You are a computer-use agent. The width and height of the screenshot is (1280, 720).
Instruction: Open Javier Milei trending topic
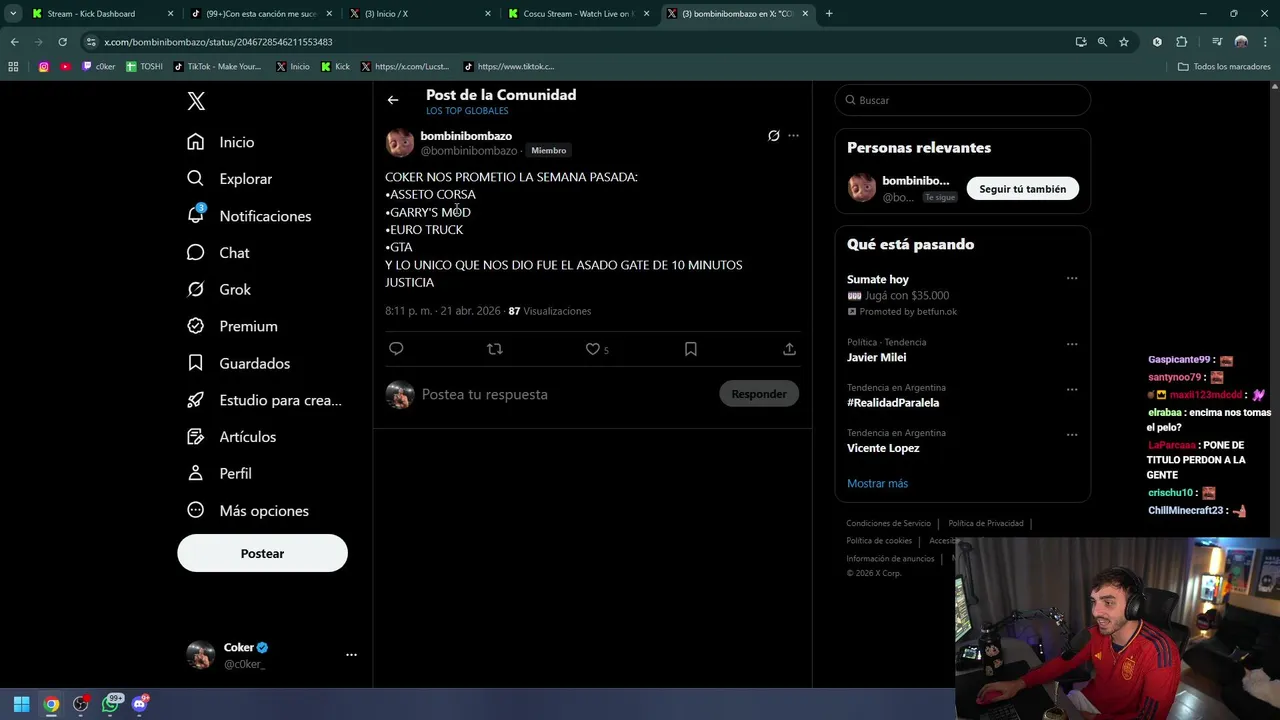click(x=876, y=357)
